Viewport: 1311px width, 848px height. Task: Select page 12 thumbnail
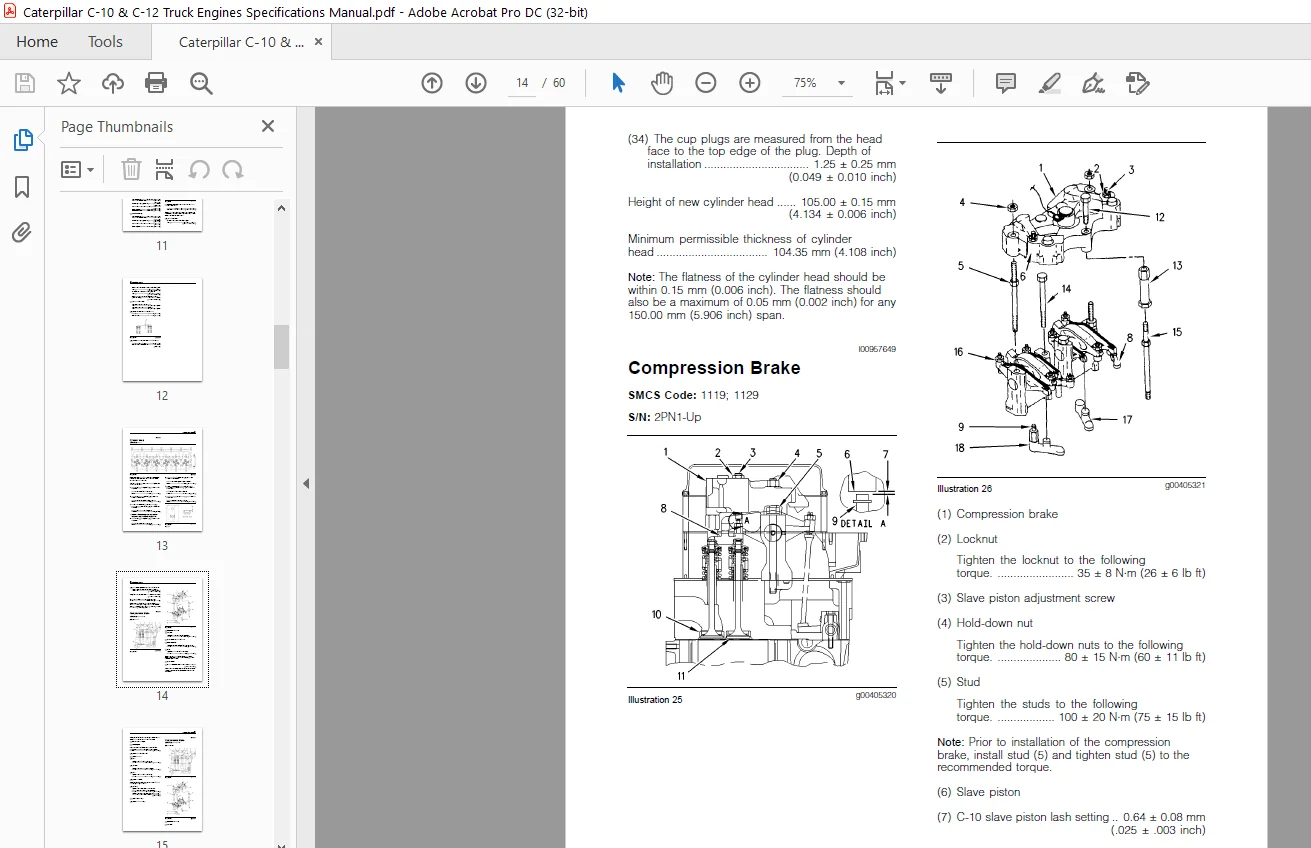(x=162, y=329)
